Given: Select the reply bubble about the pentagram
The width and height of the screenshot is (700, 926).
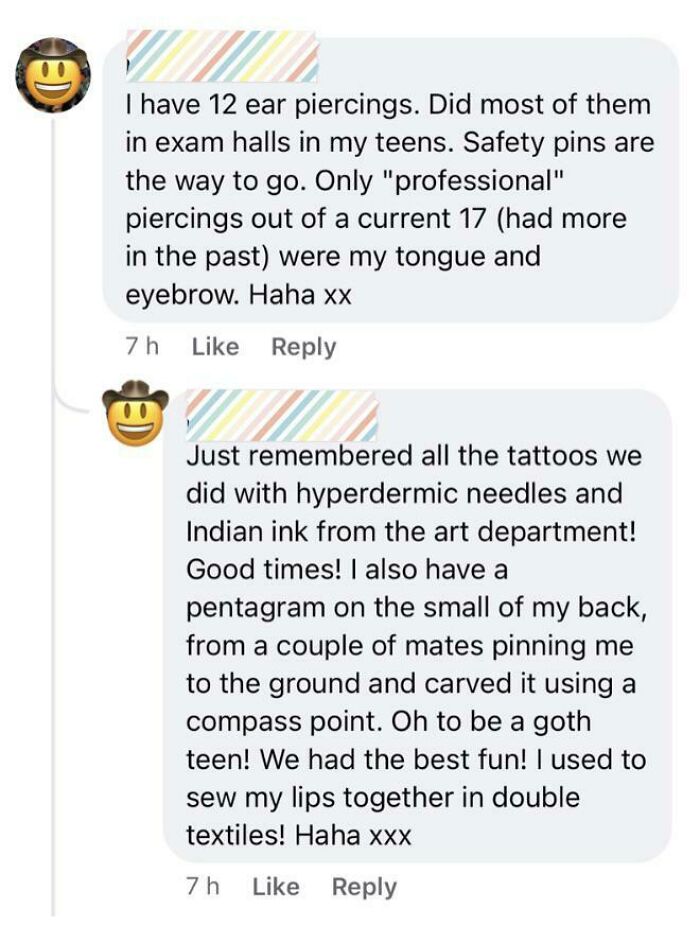Looking at the screenshot, I should 417,626.
